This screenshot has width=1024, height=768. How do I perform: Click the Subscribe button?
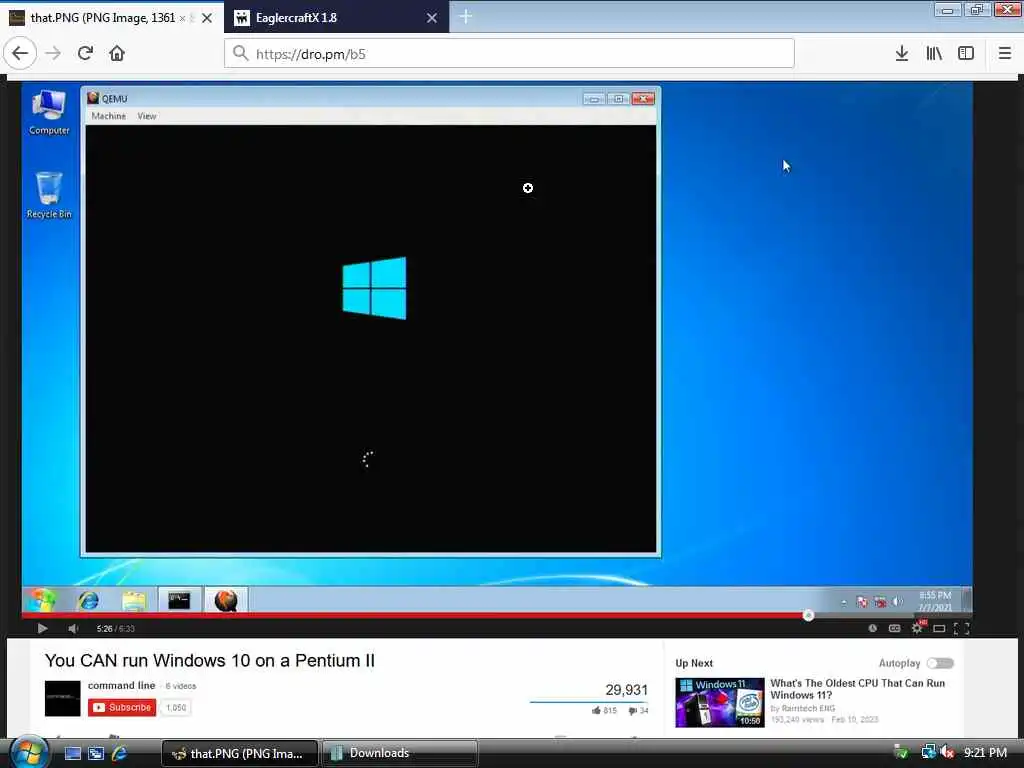pos(122,707)
